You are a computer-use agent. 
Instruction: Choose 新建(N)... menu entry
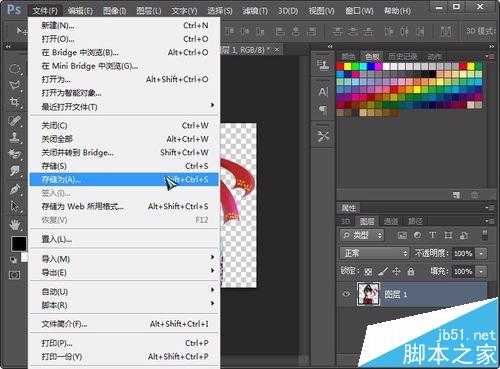coord(124,25)
